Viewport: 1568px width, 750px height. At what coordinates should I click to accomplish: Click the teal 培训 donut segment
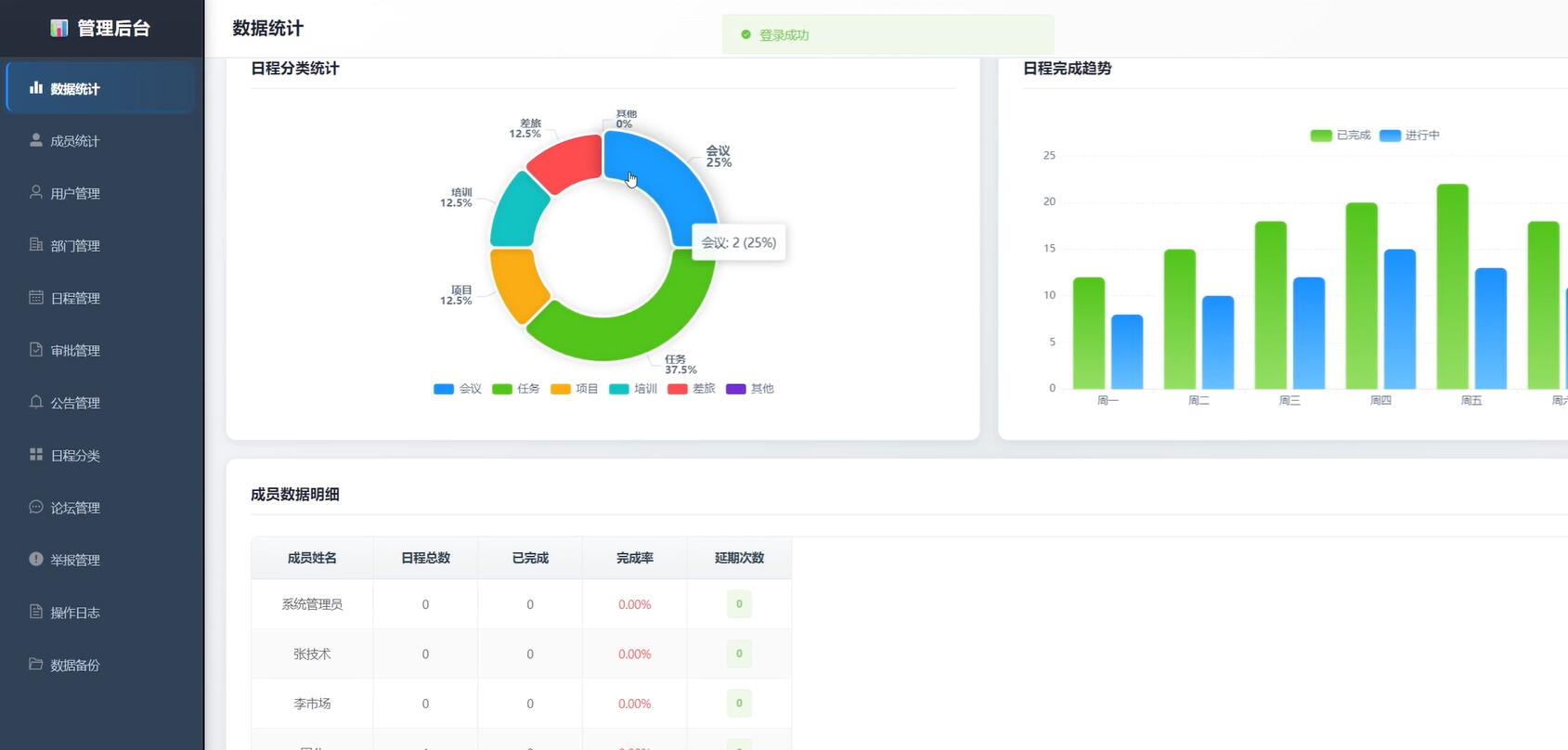click(517, 211)
